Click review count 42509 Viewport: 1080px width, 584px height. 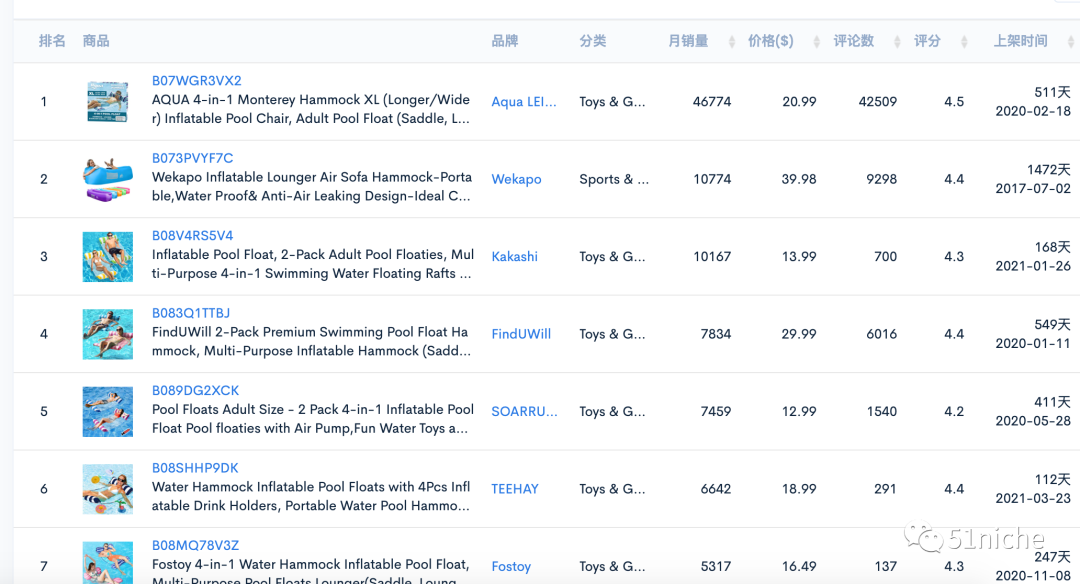tap(878, 102)
